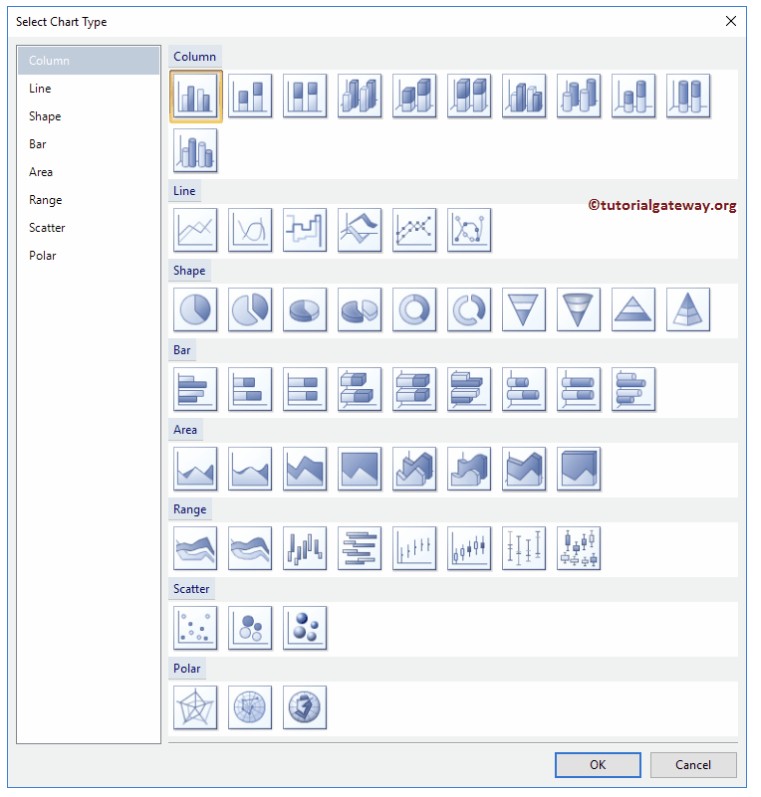Select the basic Column chart icon
This screenshot has width=761, height=797.
tap(195, 96)
